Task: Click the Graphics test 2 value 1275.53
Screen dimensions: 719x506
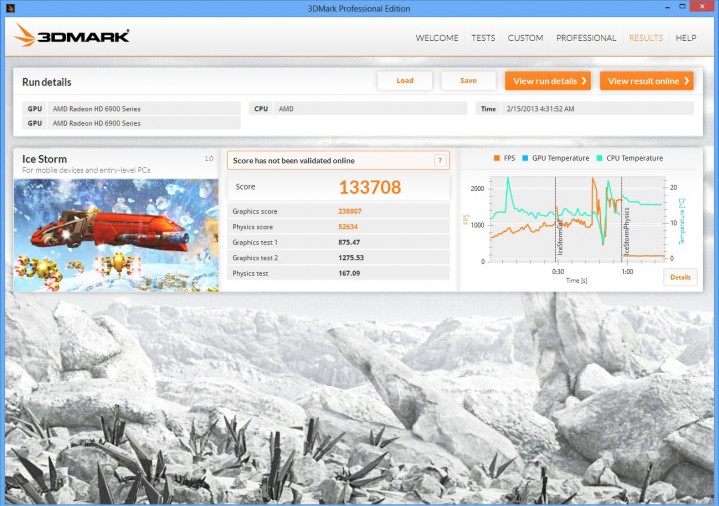Action: click(351, 258)
